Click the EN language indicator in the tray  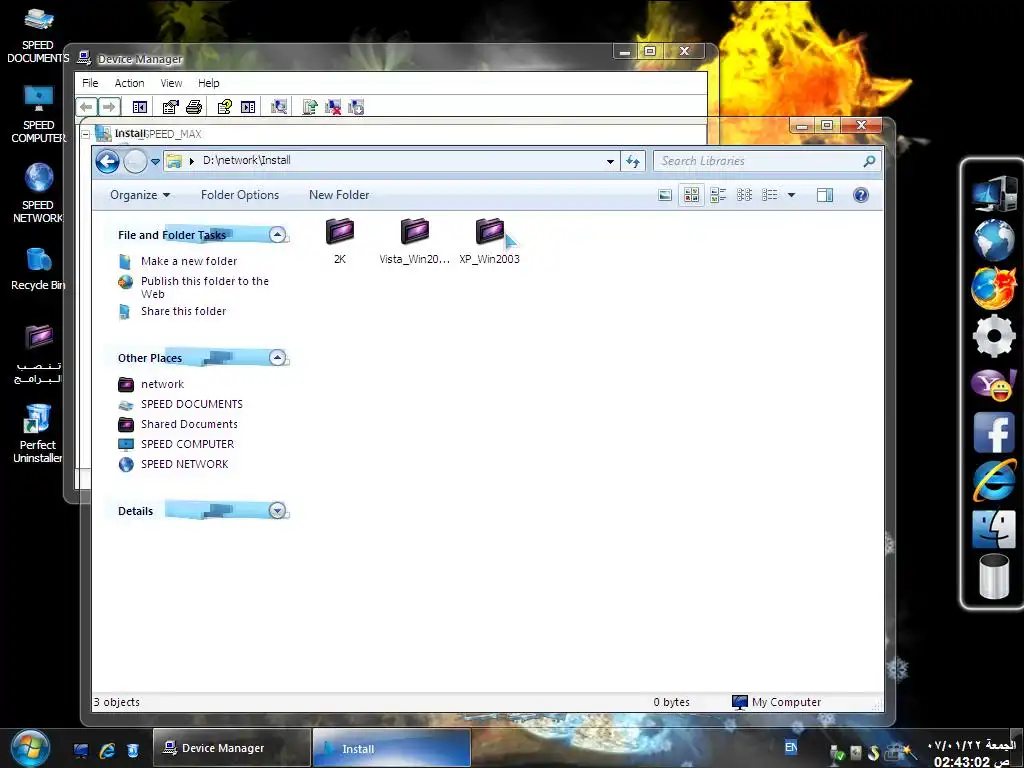click(x=791, y=748)
